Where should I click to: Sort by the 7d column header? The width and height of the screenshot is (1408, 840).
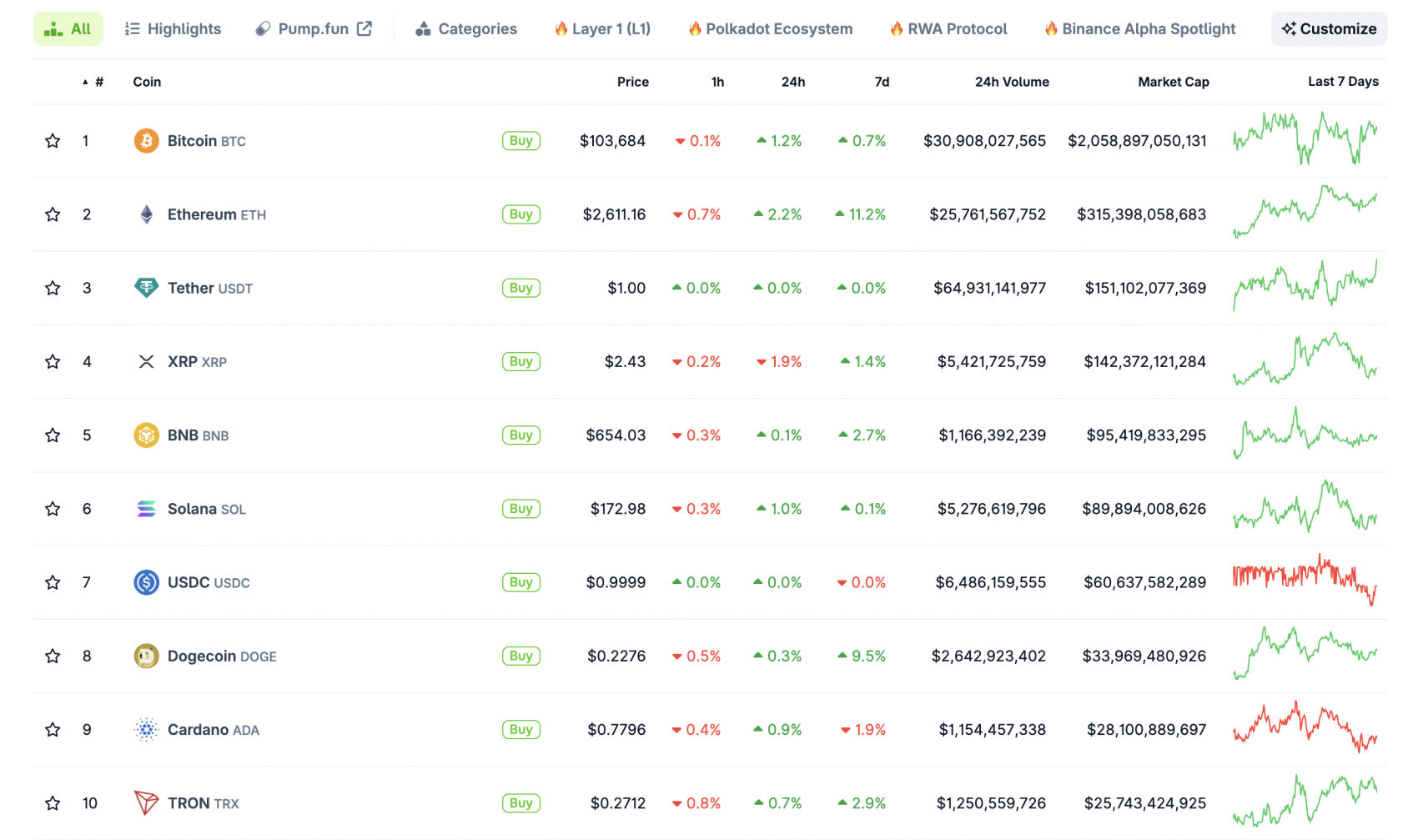(x=882, y=82)
